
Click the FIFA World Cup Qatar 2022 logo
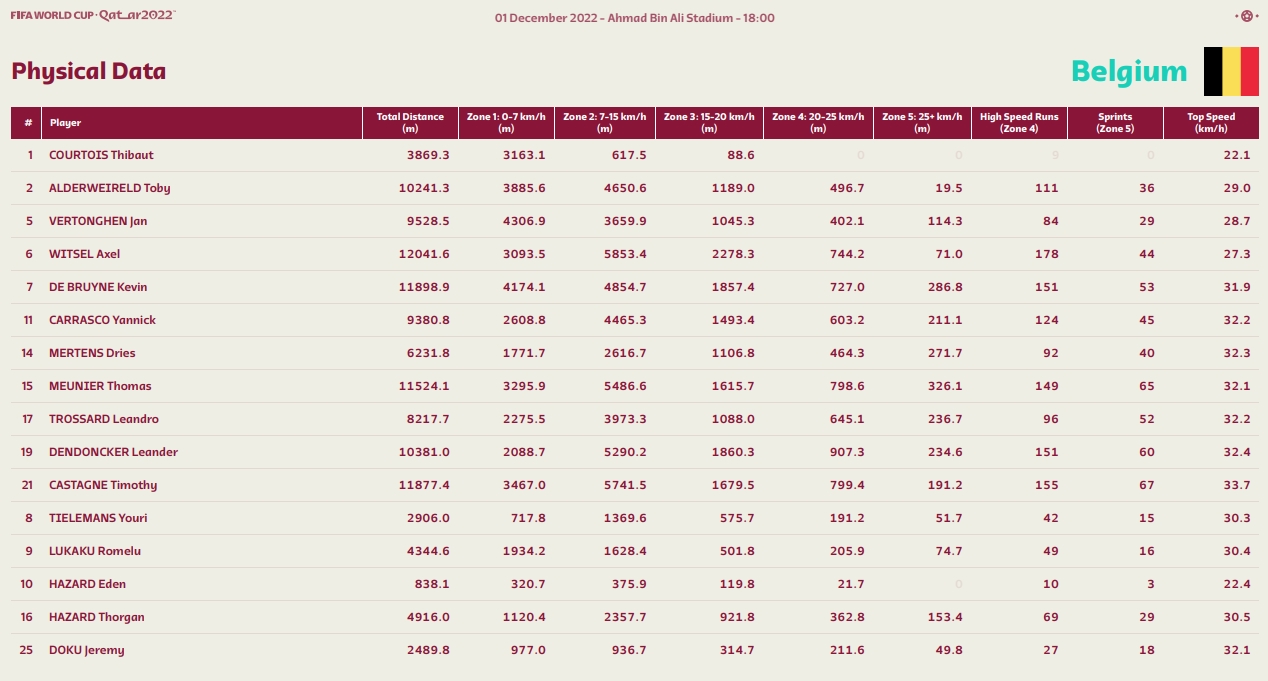tap(93, 17)
